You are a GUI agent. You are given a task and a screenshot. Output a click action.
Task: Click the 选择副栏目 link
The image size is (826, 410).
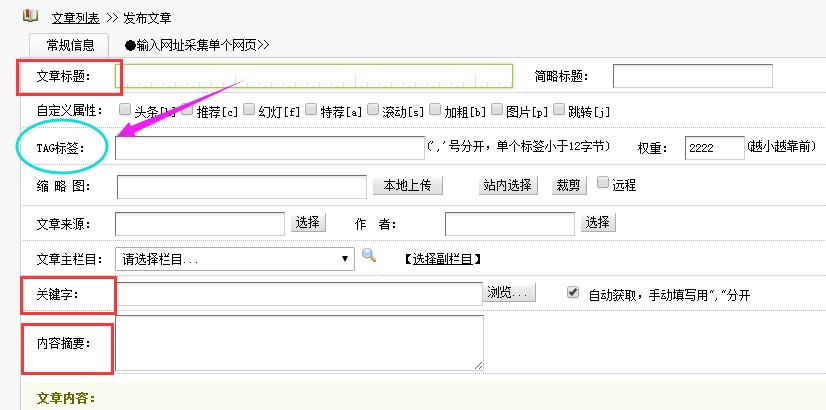(x=444, y=259)
